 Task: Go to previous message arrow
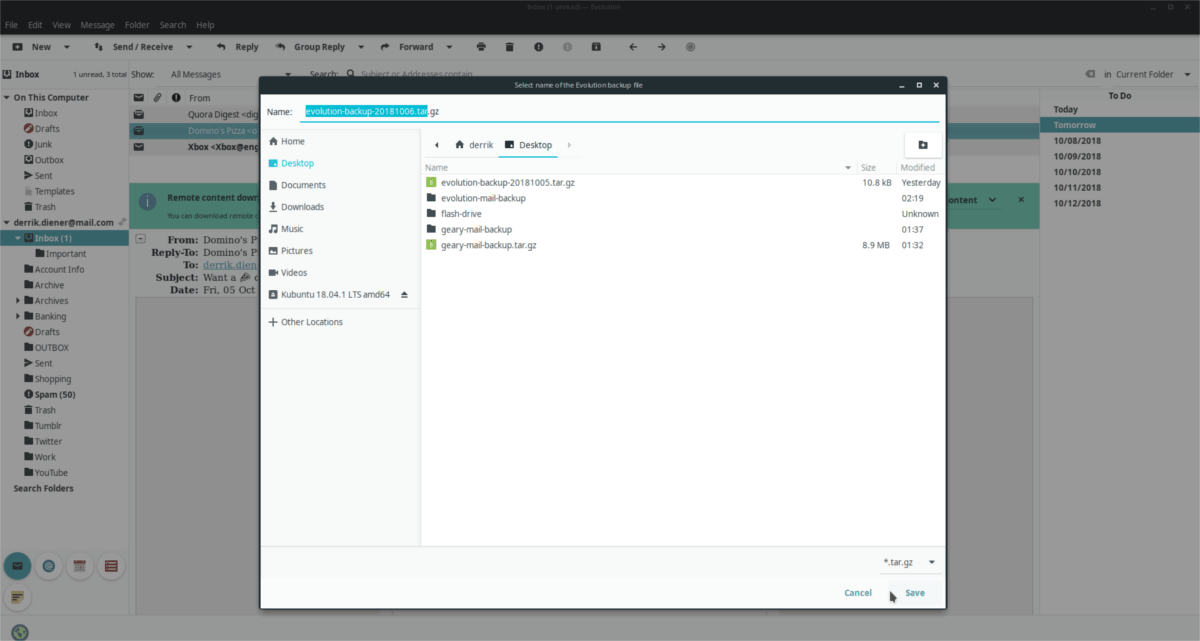(x=633, y=47)
